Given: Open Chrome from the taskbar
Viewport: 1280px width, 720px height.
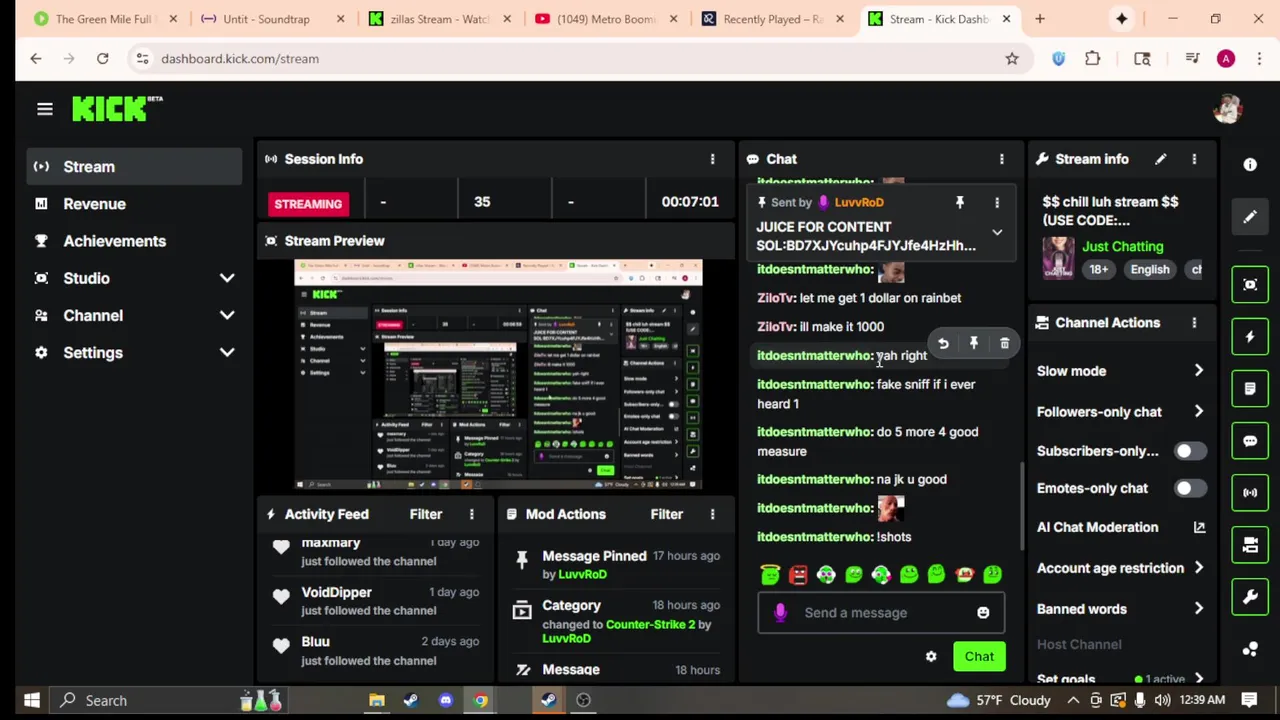Looking at the screenshot, I should [x=480, y=700].
